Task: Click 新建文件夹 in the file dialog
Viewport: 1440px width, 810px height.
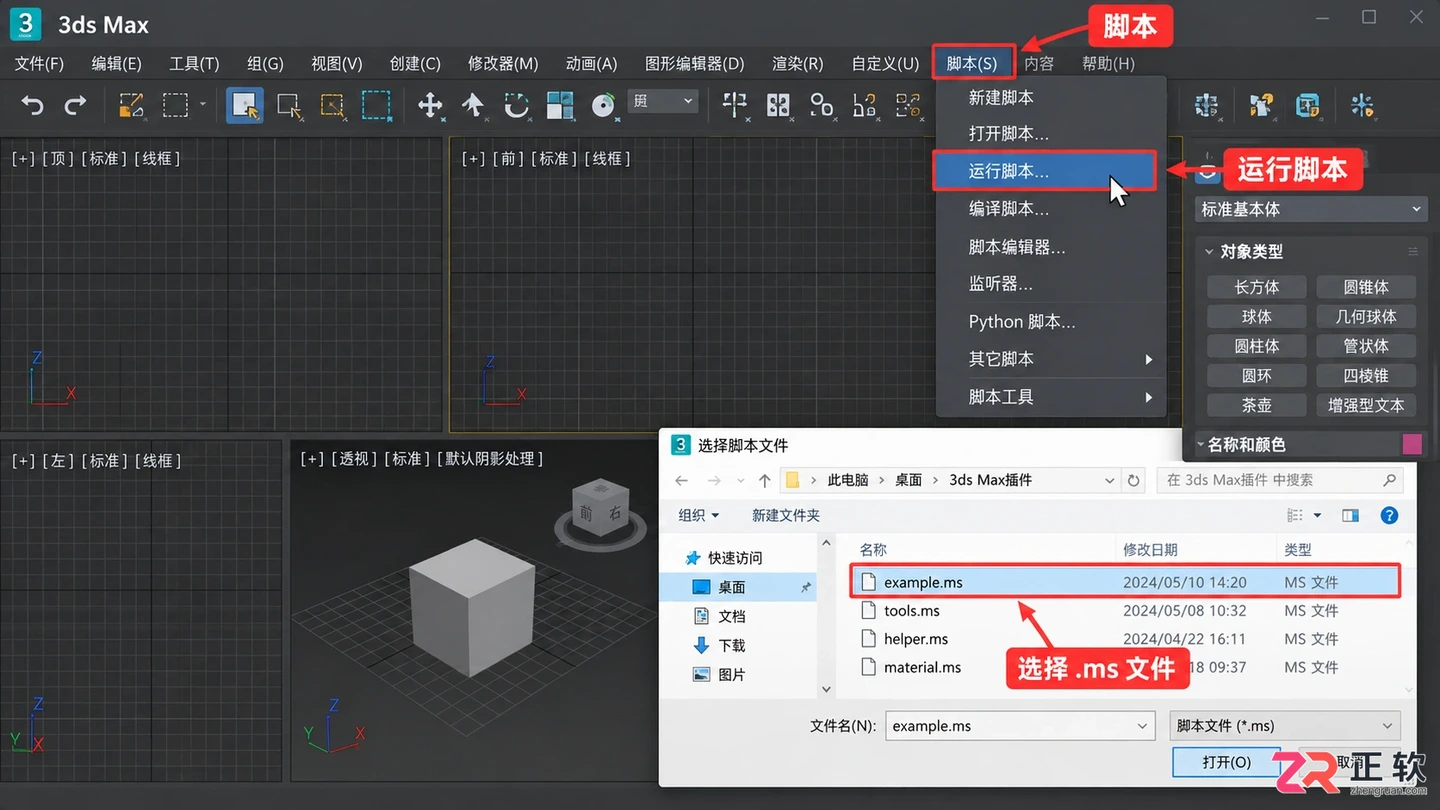Action: (786, 515)
